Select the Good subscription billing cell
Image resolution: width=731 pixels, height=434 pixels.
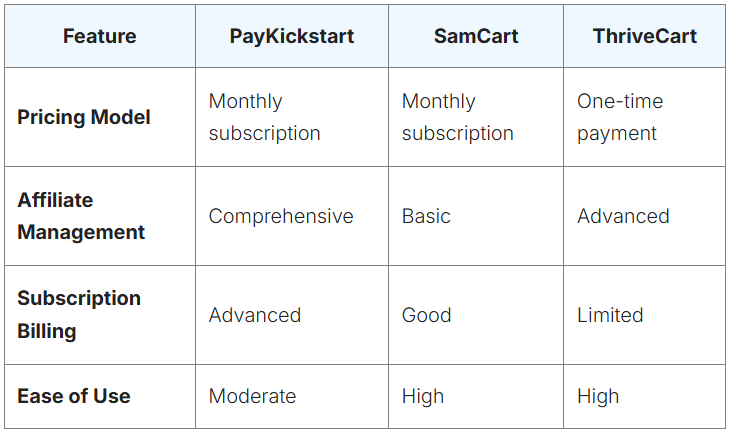426,315
